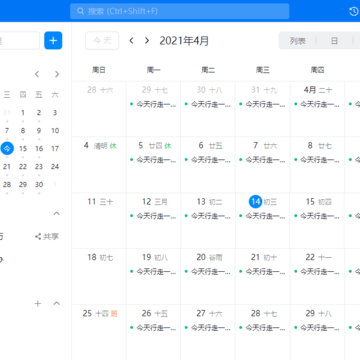This screenshot has width=360, height=360.
Task: Select 22 in mini calendar
Action: pos(23,166)
